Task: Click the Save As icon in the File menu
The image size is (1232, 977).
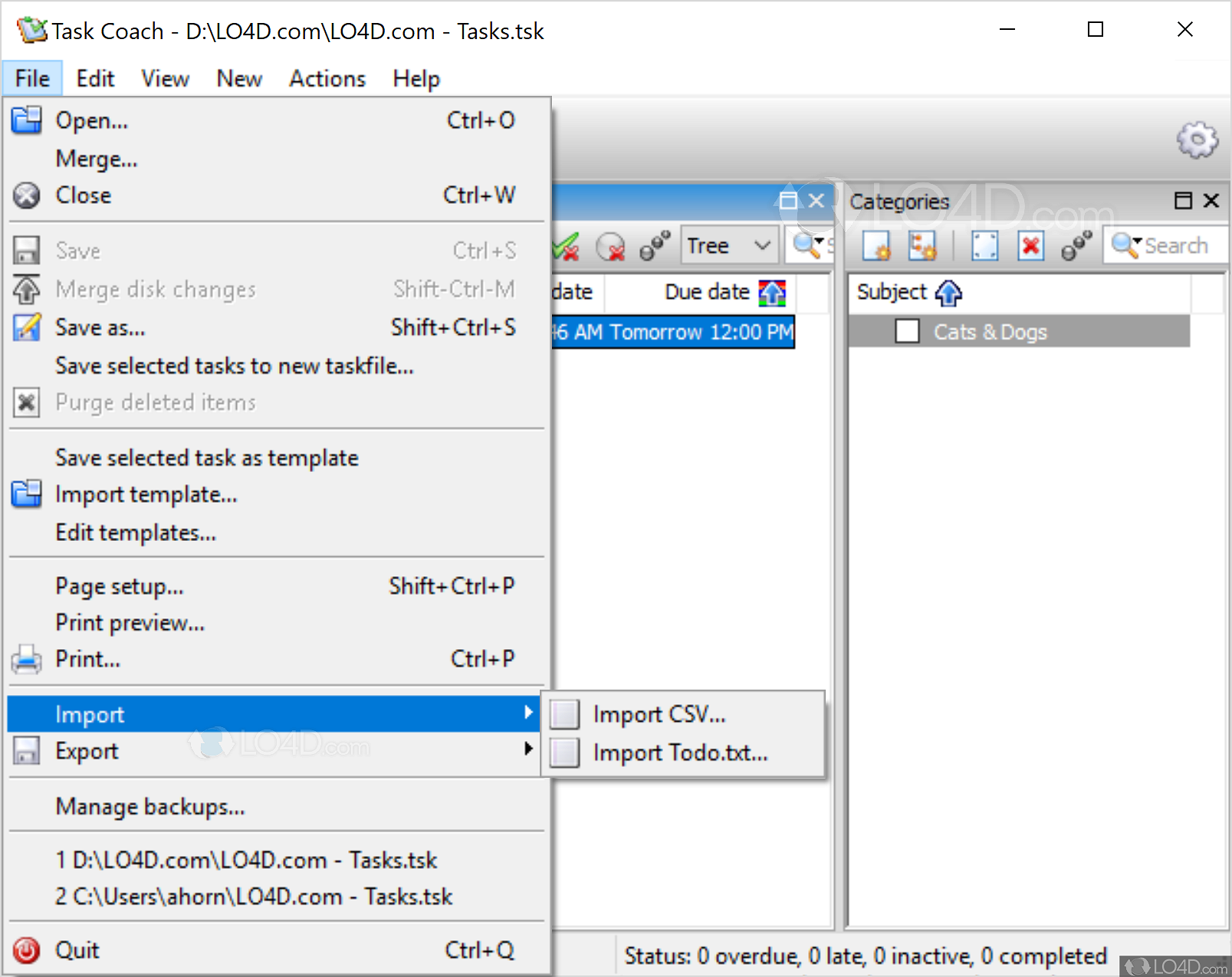Action: tap(27, 327)
